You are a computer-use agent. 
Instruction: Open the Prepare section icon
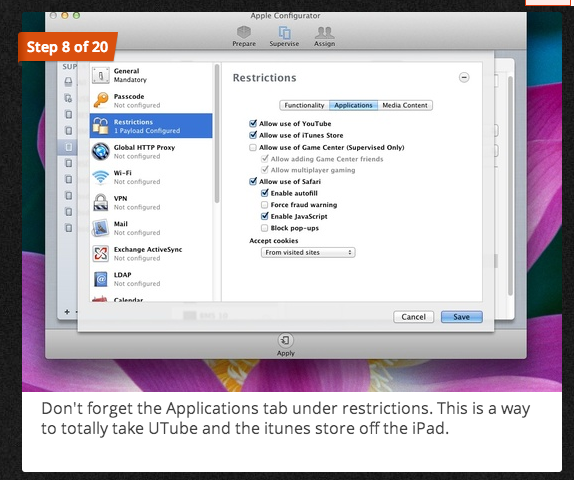coord(244,33)
